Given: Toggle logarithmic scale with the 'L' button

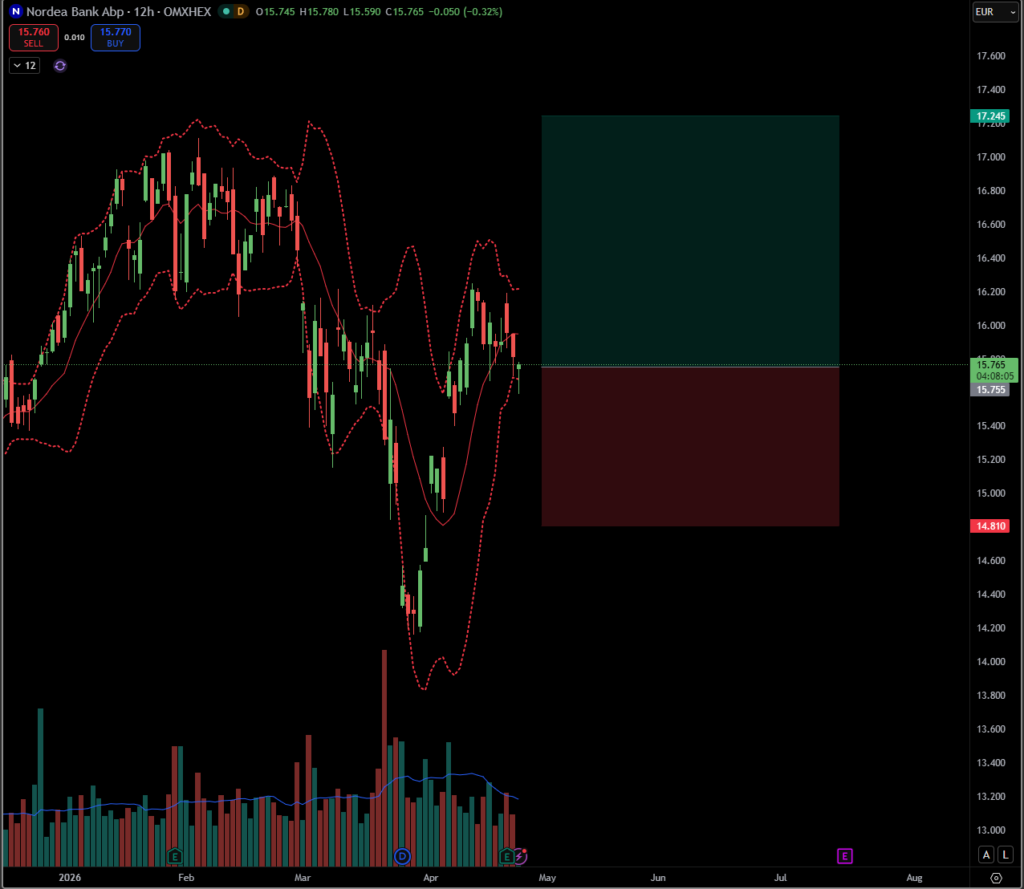Looking at the screenshot, I should tap(1004, 855).
